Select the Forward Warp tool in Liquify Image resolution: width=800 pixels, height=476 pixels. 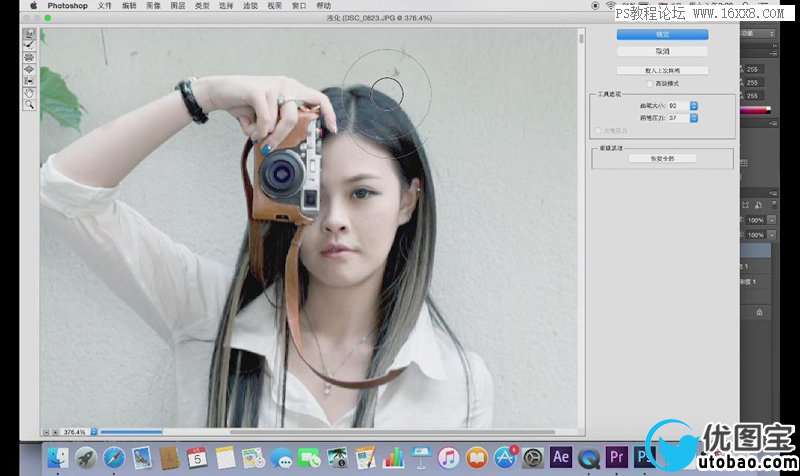(x=29, y=34)
